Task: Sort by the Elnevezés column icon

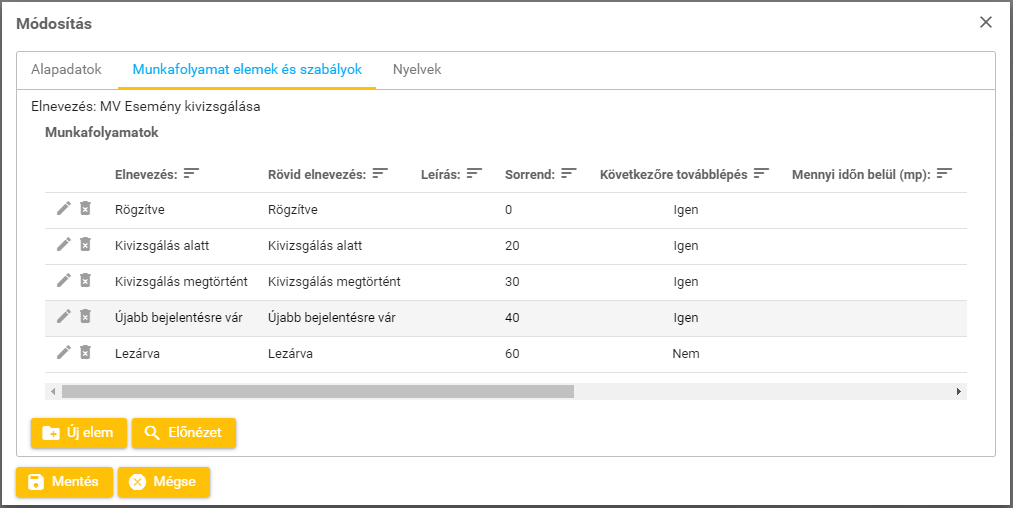Action: pos(192,173)
